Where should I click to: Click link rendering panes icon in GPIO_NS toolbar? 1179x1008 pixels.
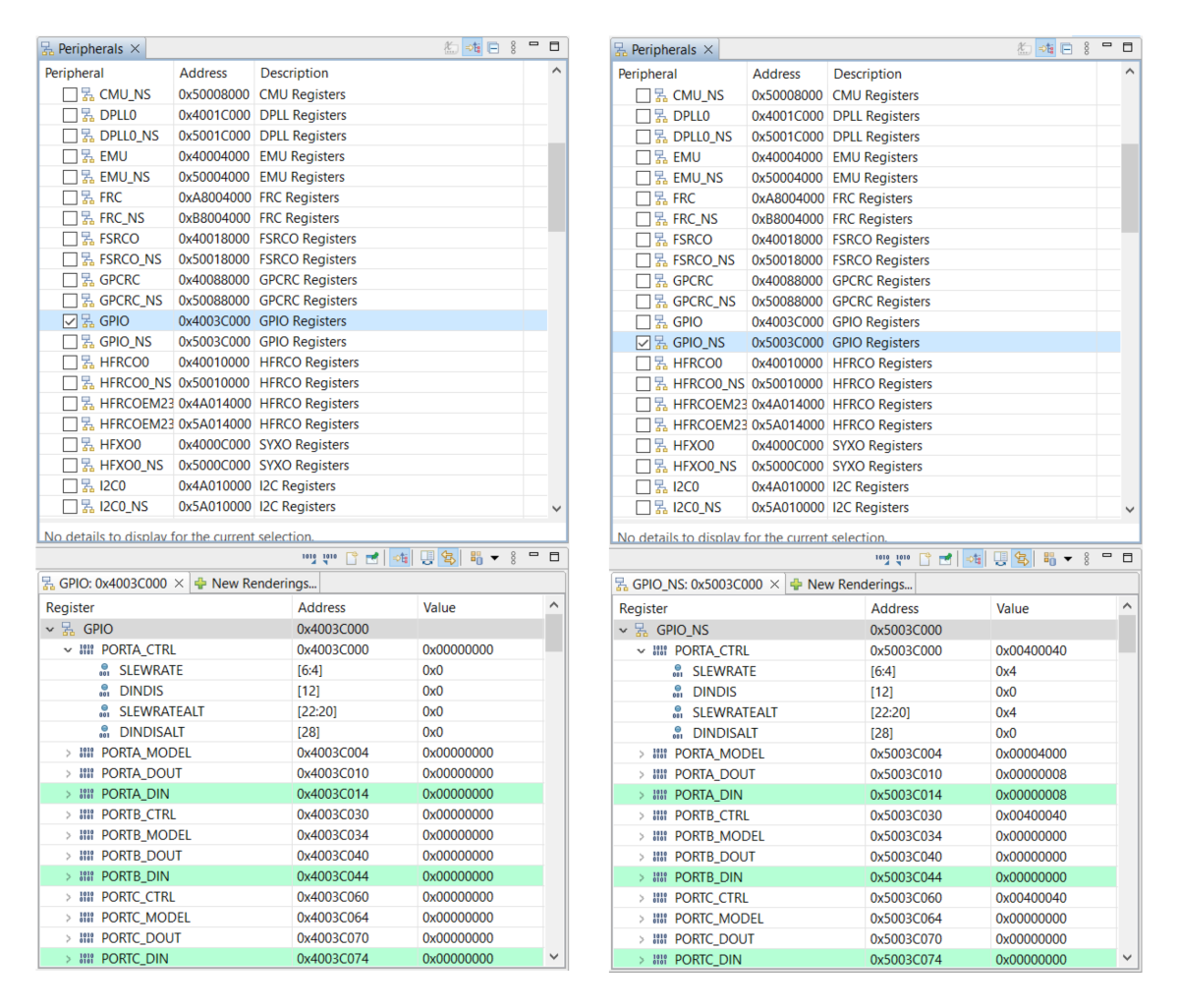1022,559
